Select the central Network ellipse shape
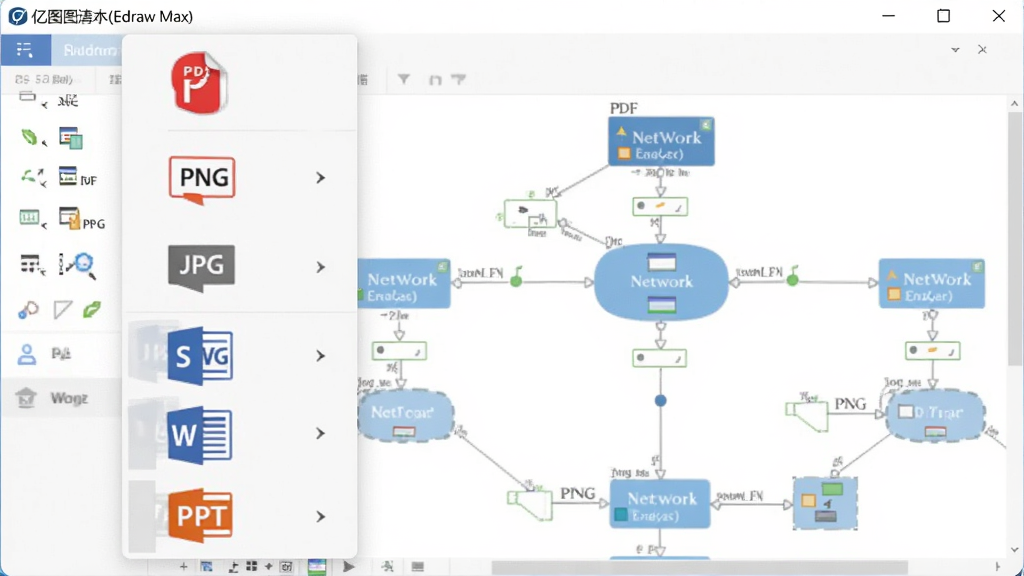Viewport: 1024px width, 576px height. [x=661, y=282]
